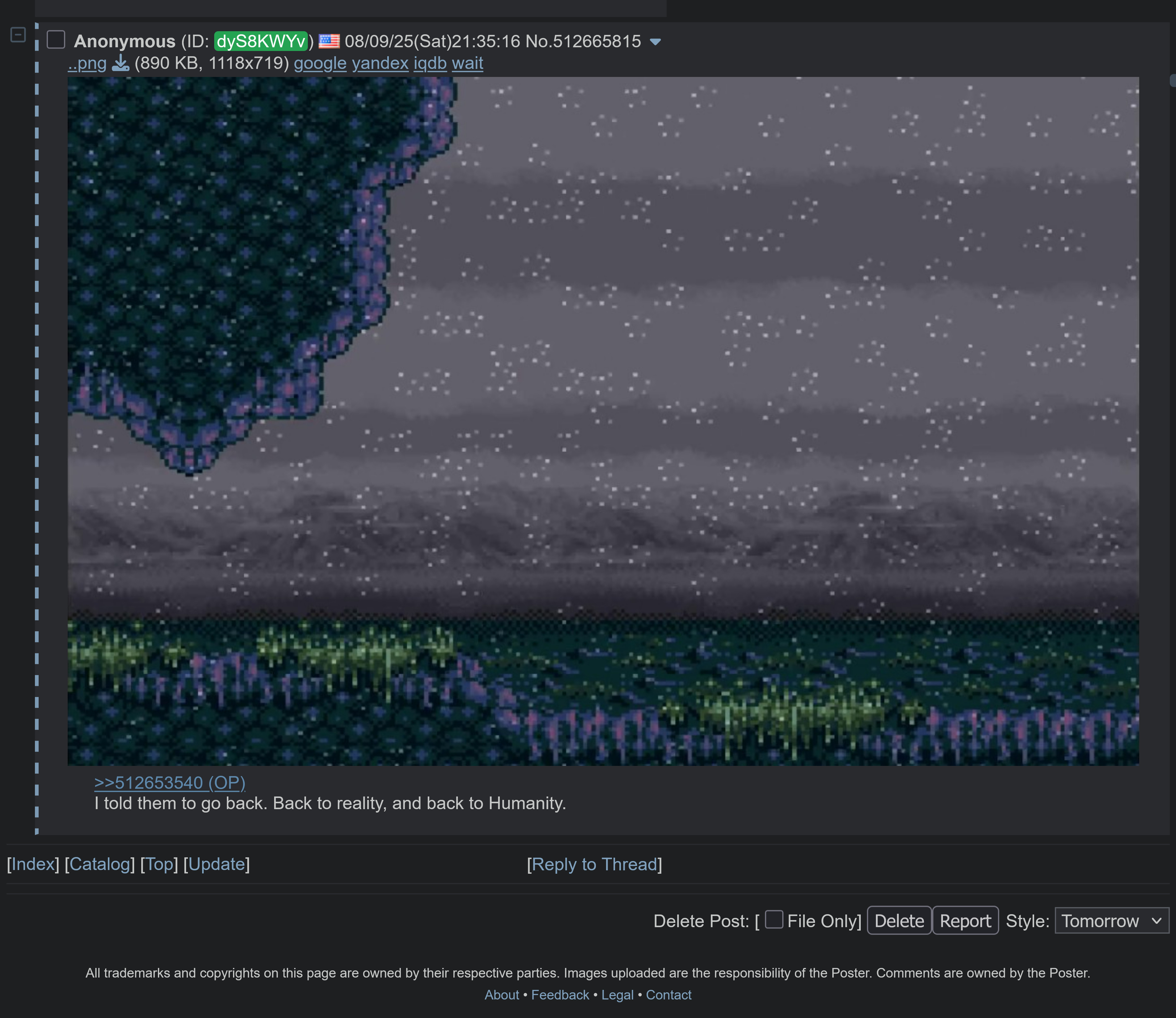The width and height of the screenshot is (1176, 1018).
Task: Collapse the post with minus icon
Action: [x=18, y=35]
